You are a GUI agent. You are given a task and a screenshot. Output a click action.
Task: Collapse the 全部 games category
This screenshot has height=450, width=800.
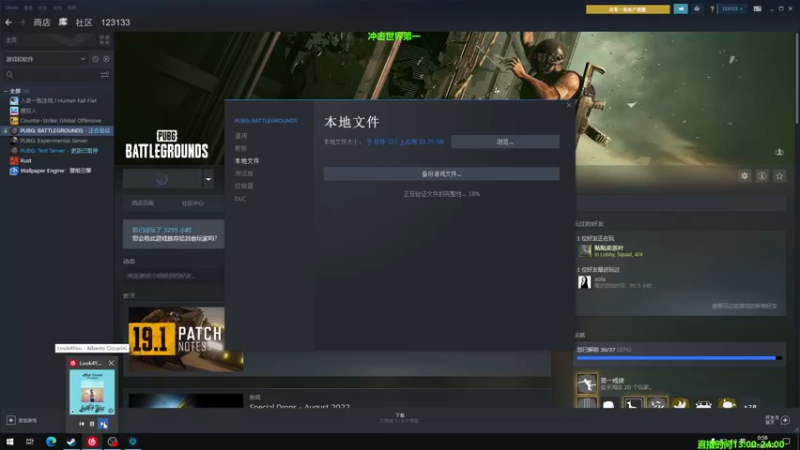coord(6,91)
